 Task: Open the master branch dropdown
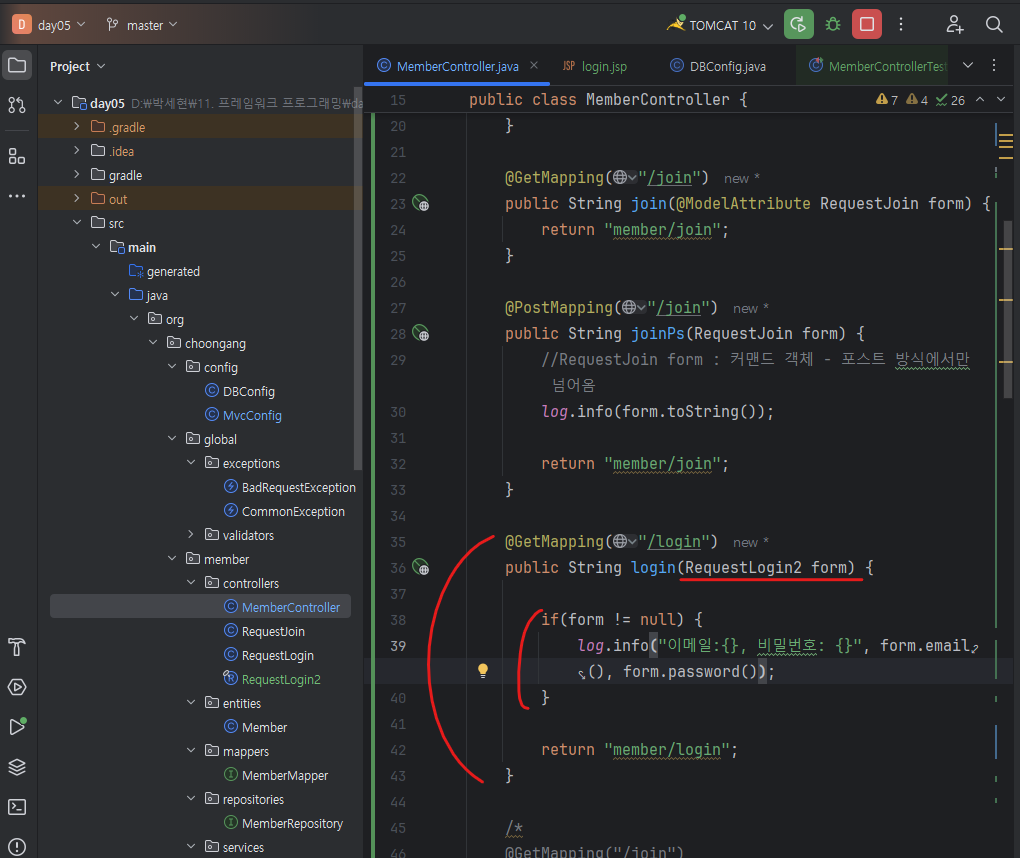[x=142, y=25]
